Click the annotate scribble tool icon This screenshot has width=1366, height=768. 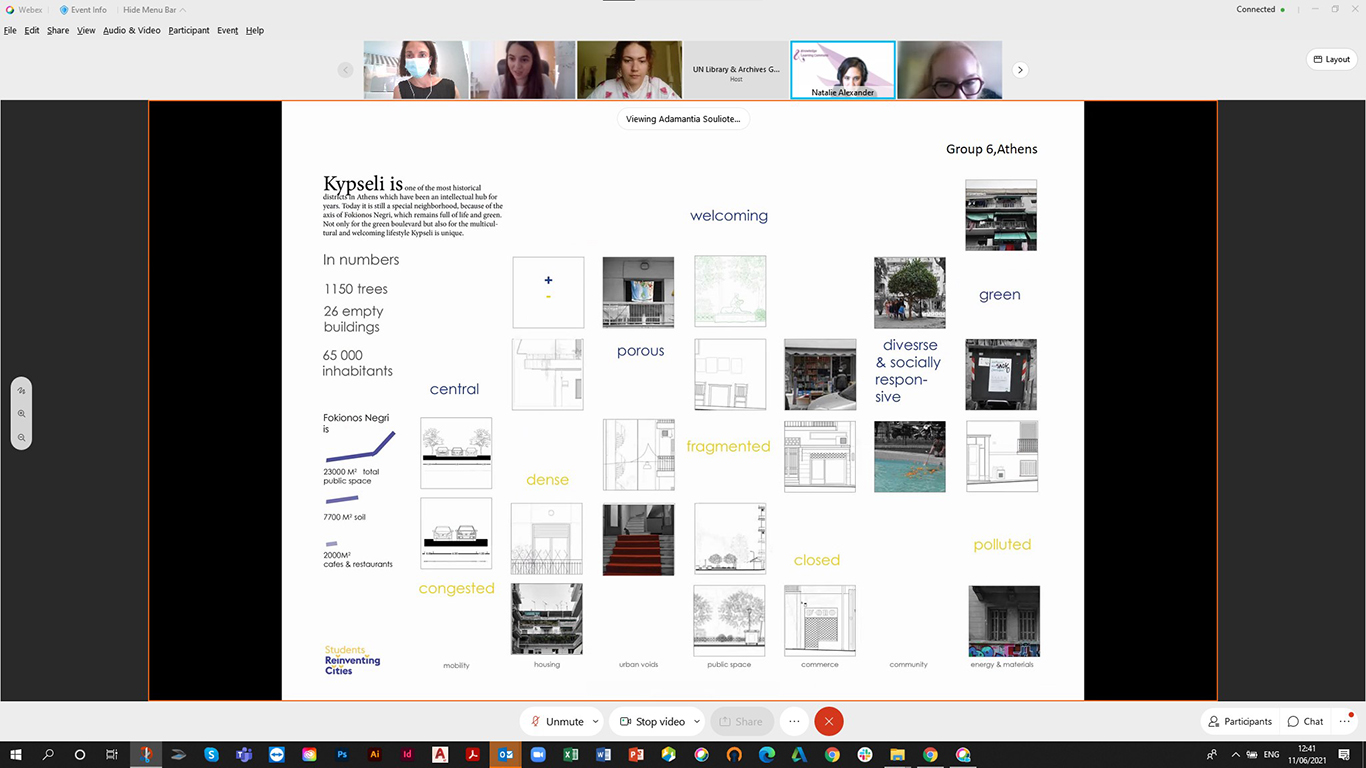[x=21, y=390]
